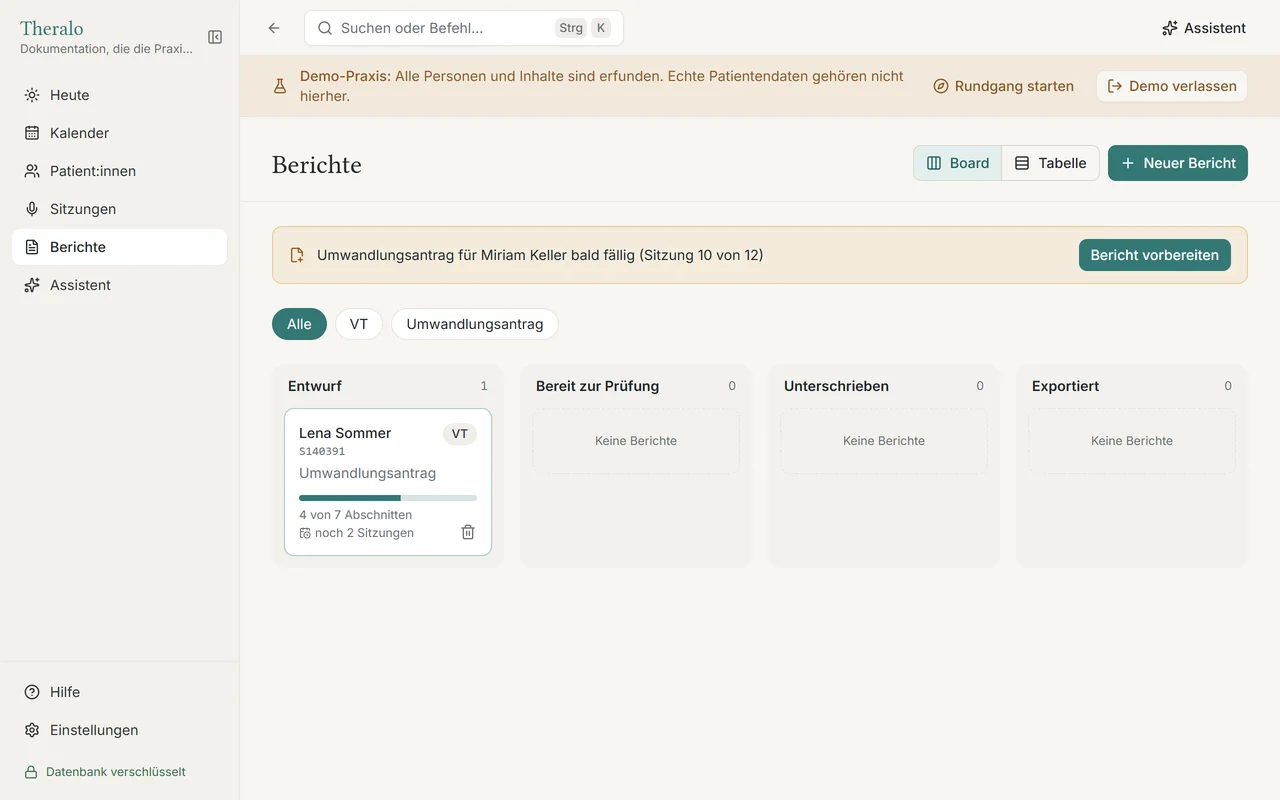1280x800 pixels.
Task: Open Kalender in the sidebar
Action: tap(119, 133)
